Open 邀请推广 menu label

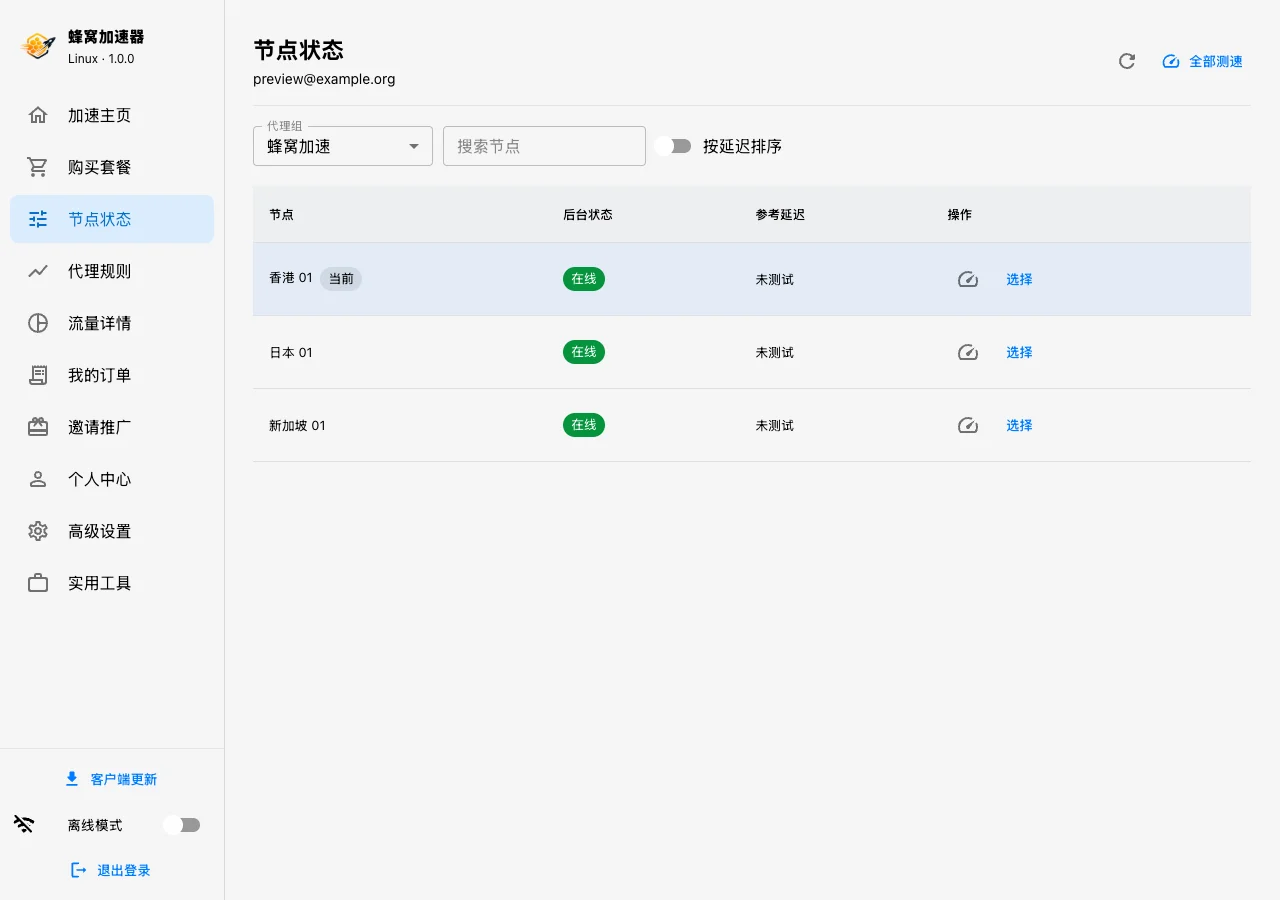99,427
